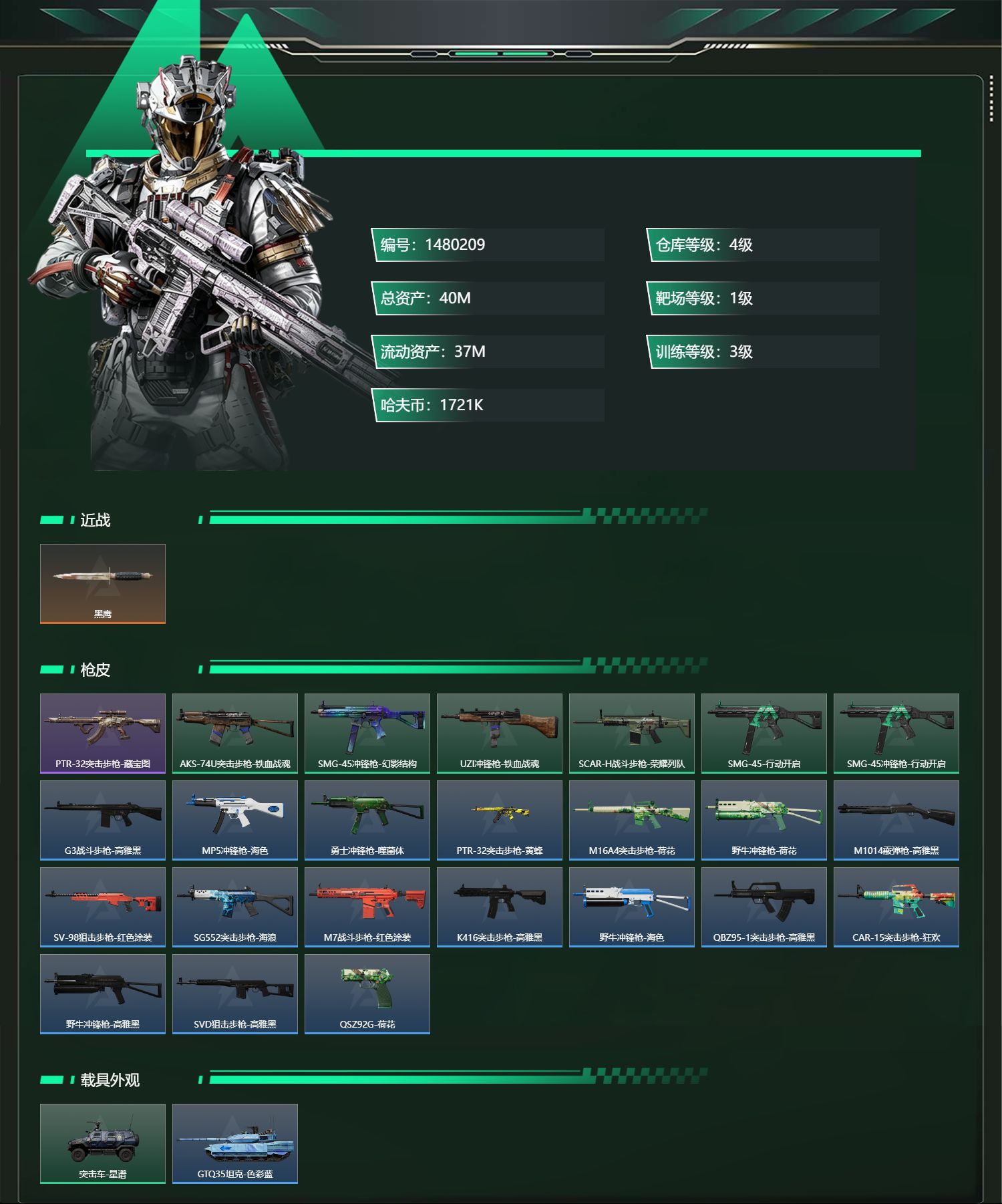The height and width of the screenshot is (1204, 1002).
Task: Open the SMG-45冲锋枪-行动开启 skin card
Action: click(x=896, y=734)
